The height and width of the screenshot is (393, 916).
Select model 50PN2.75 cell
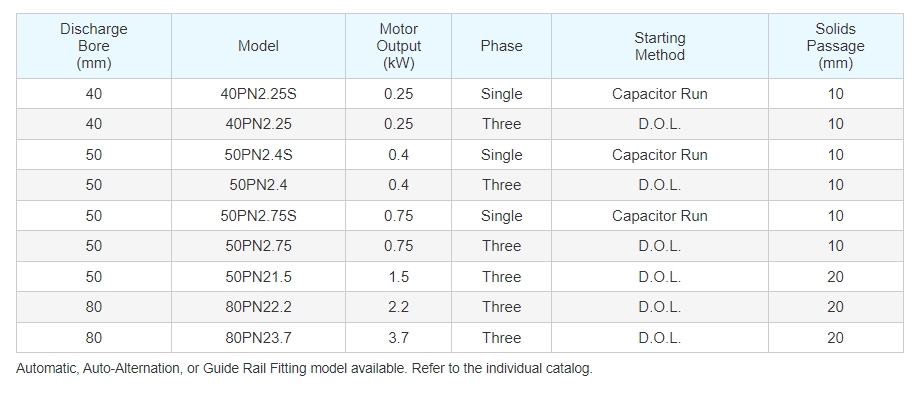tap(258, 246)
